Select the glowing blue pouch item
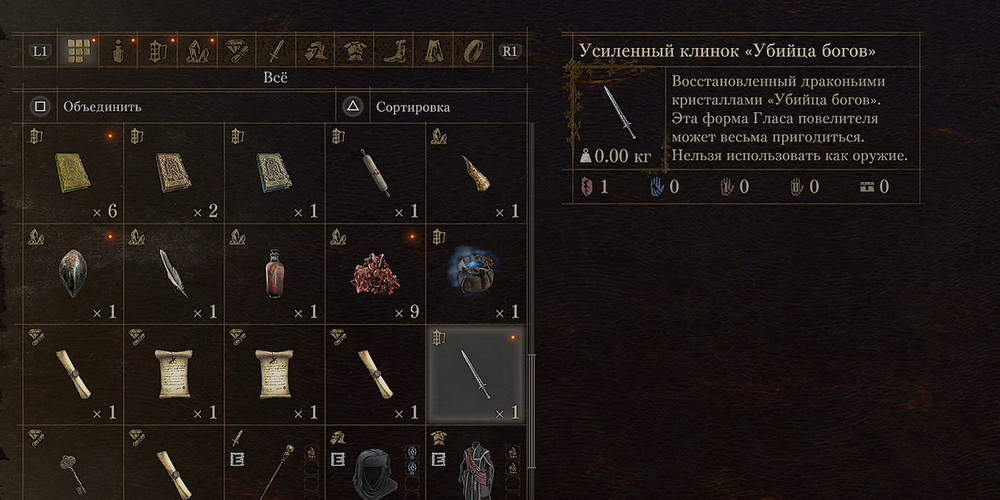The width and height of the screenshot is (1000, 500). (476, 274)
